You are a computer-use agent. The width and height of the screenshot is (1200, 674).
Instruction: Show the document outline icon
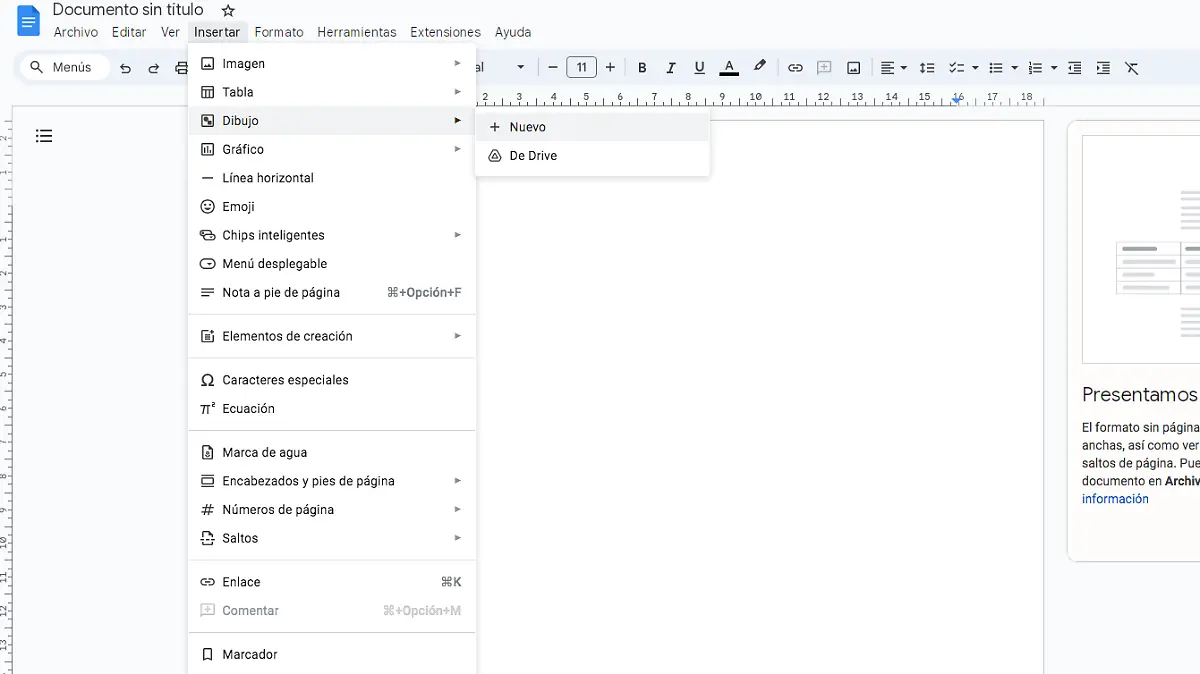pos(44,136)
